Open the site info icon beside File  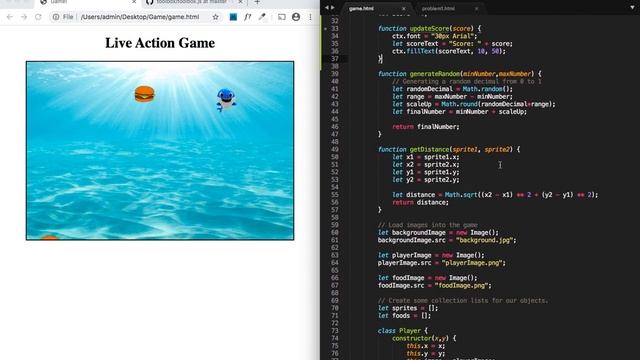[x=56, y=17]
